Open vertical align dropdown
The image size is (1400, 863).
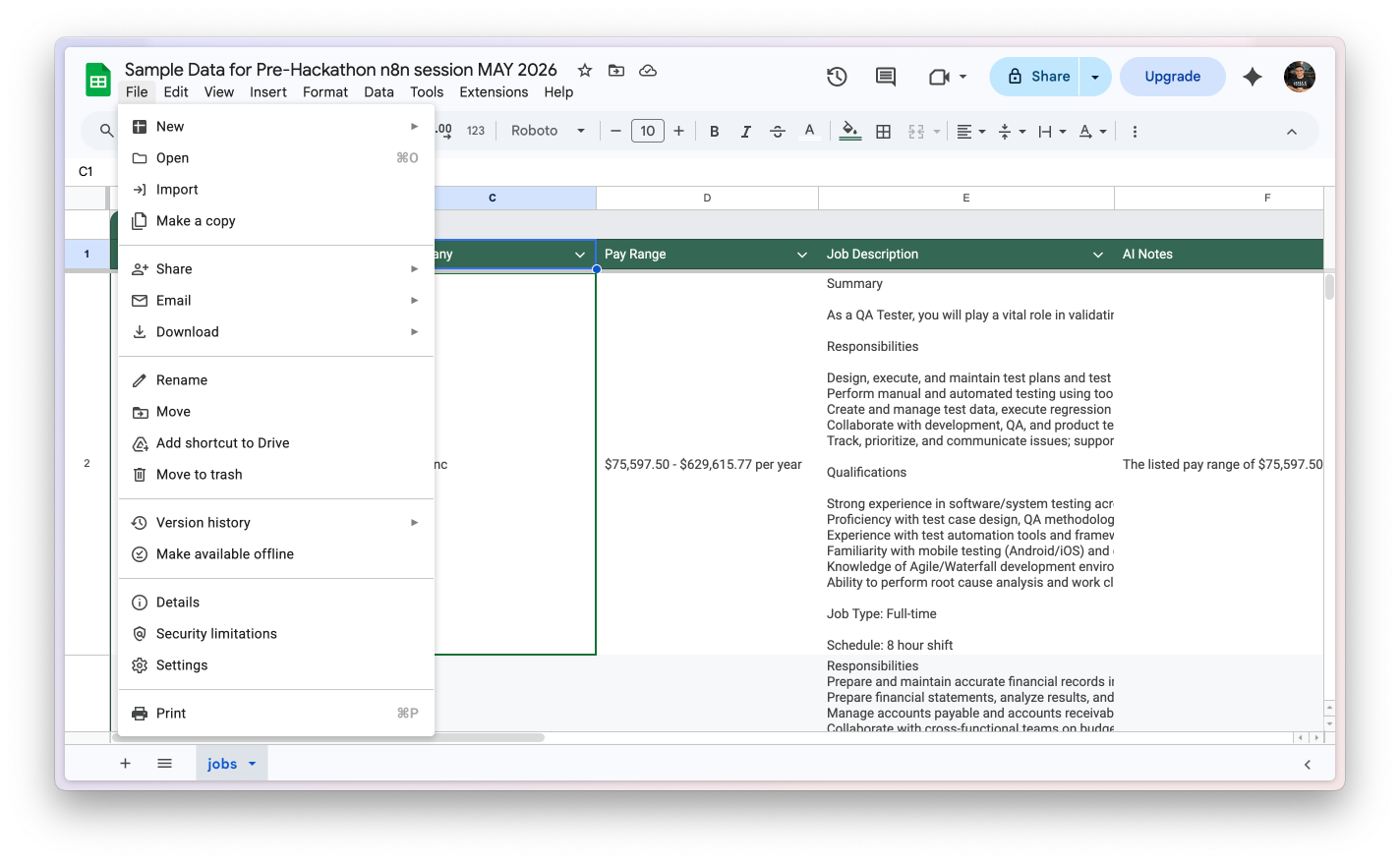[x=1012, y=131]
